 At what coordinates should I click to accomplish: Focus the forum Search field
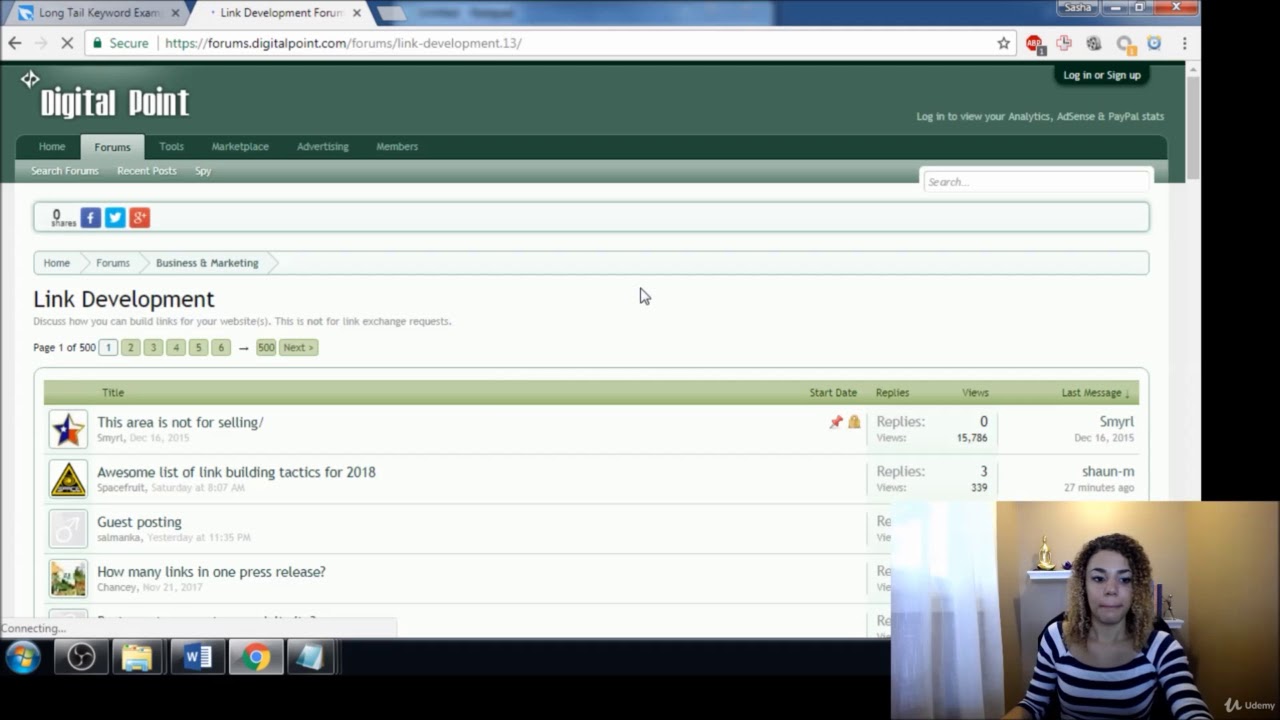click(1036, 181)
